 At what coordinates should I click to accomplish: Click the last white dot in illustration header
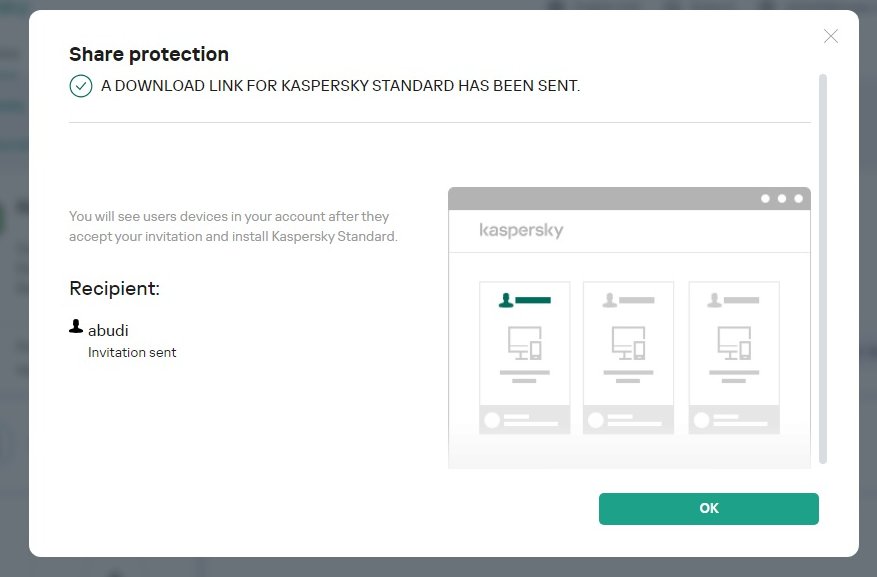point(798,198)
